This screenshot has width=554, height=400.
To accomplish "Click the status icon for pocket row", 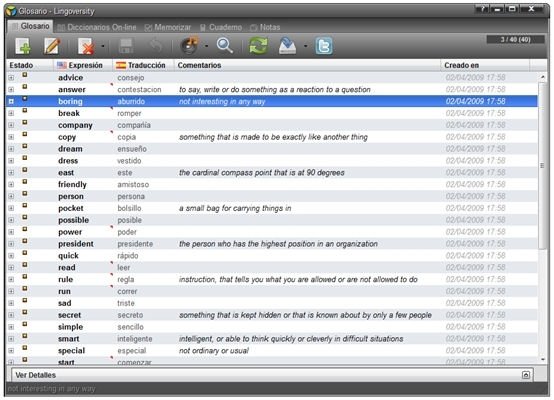I will [25, 205].
